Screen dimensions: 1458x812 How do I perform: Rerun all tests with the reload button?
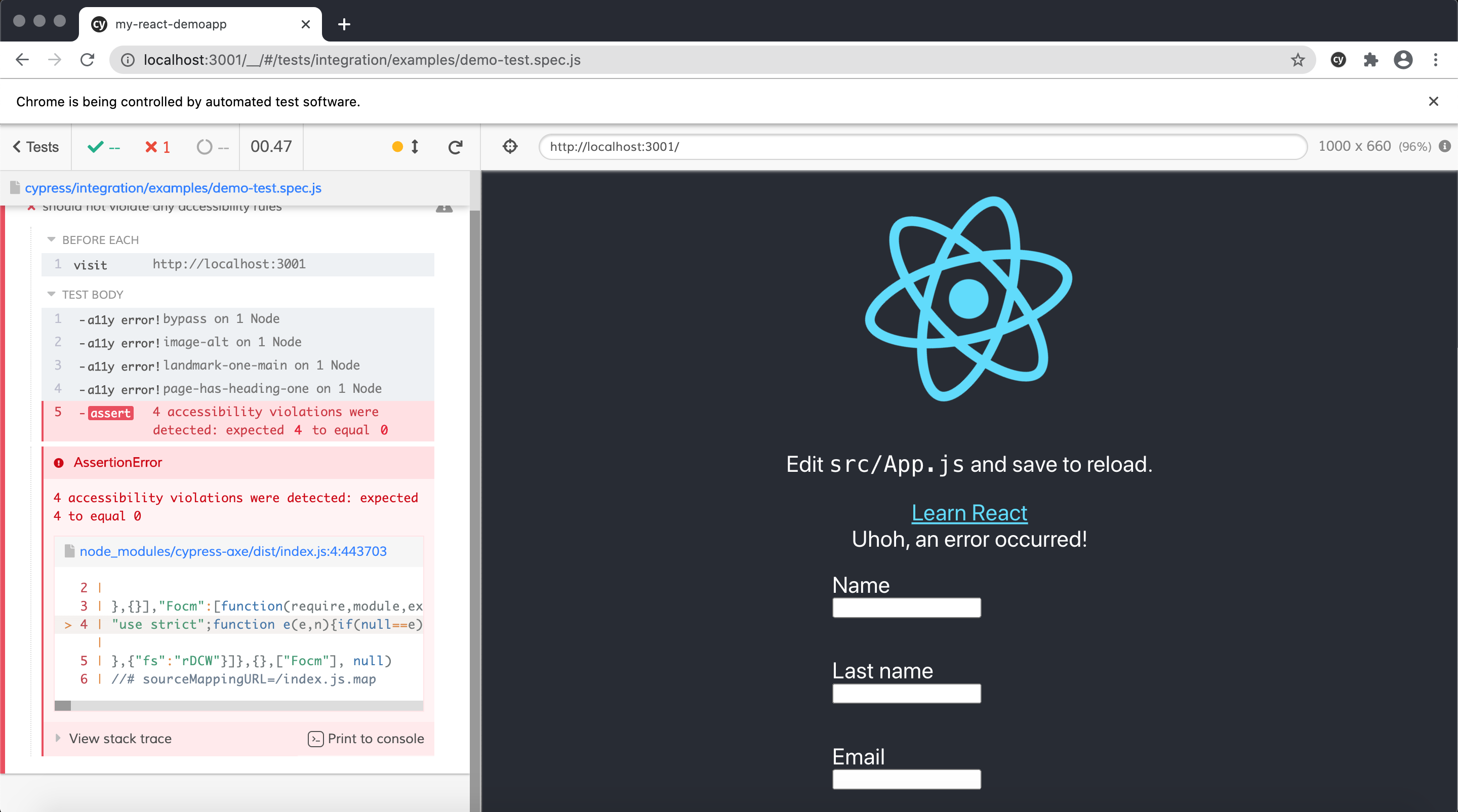(456, 147)
